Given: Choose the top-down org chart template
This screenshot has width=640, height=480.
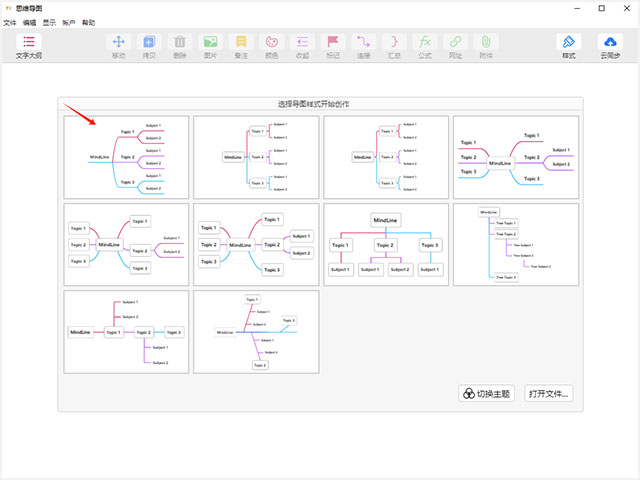Looking at the screenshot, I should pos(386,244).
